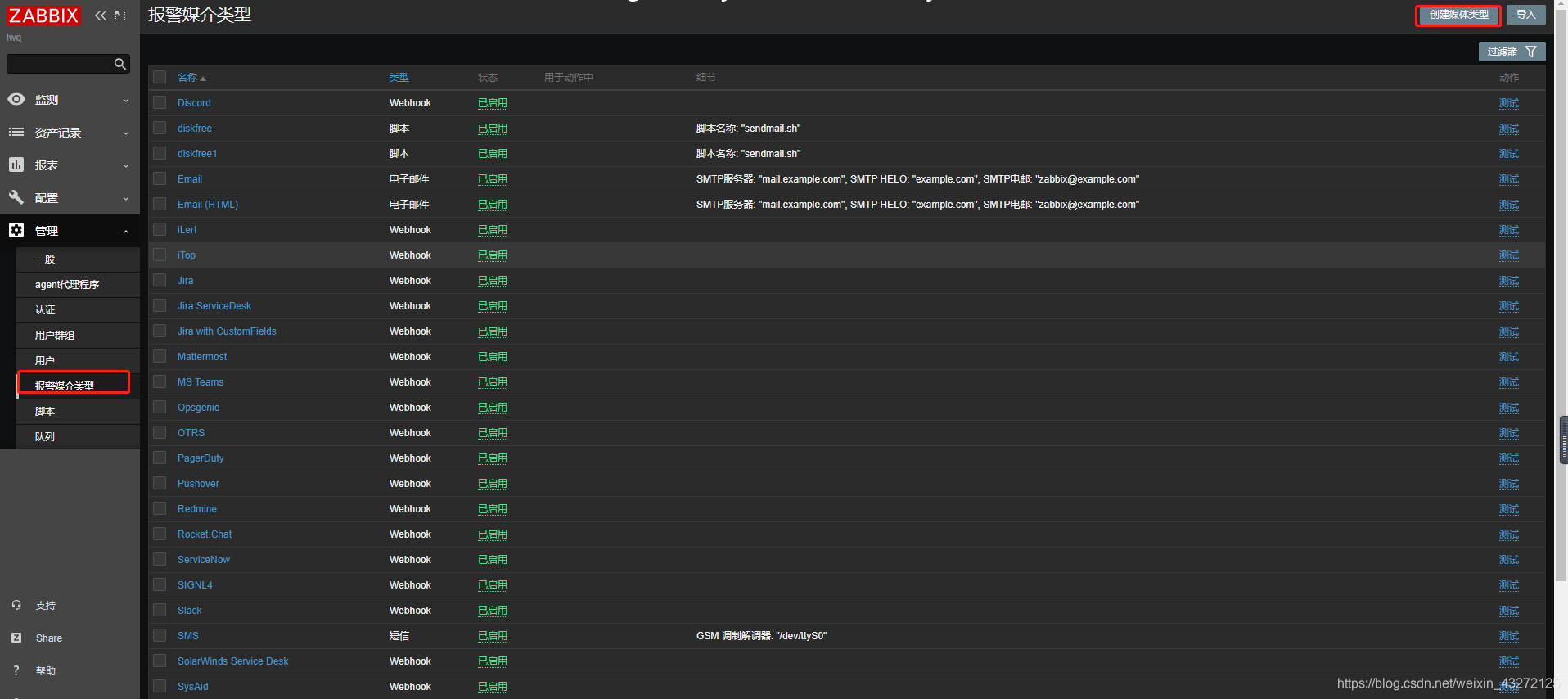Open the Discord media type link
1568x699 pixels.
[194, 103]
